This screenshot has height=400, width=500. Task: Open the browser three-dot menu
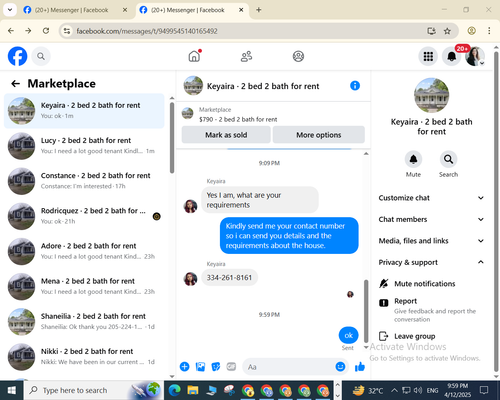point(489,31)
